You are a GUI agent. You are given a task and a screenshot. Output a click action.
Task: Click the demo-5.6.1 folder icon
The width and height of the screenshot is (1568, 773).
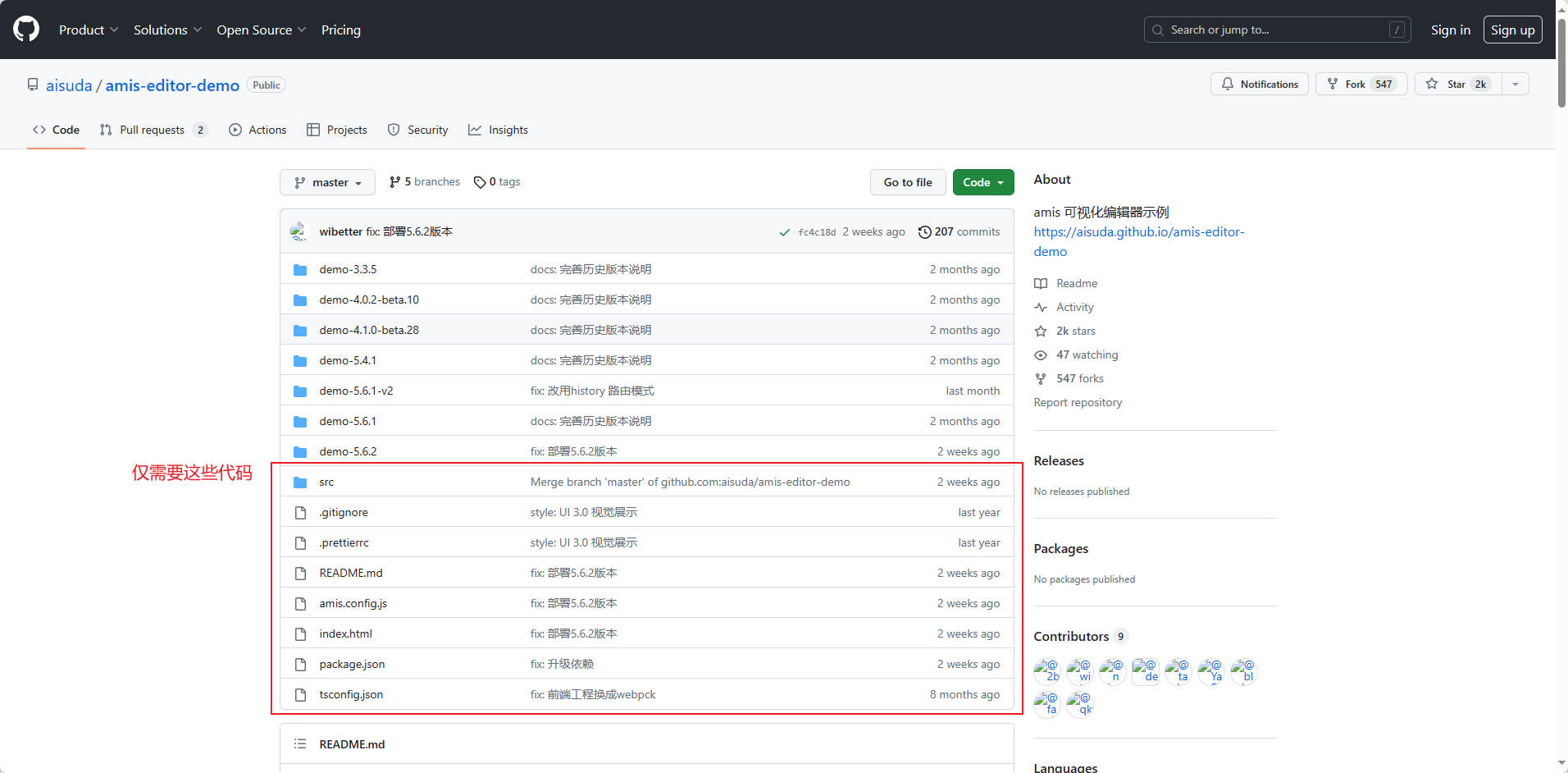coord(300,421)
